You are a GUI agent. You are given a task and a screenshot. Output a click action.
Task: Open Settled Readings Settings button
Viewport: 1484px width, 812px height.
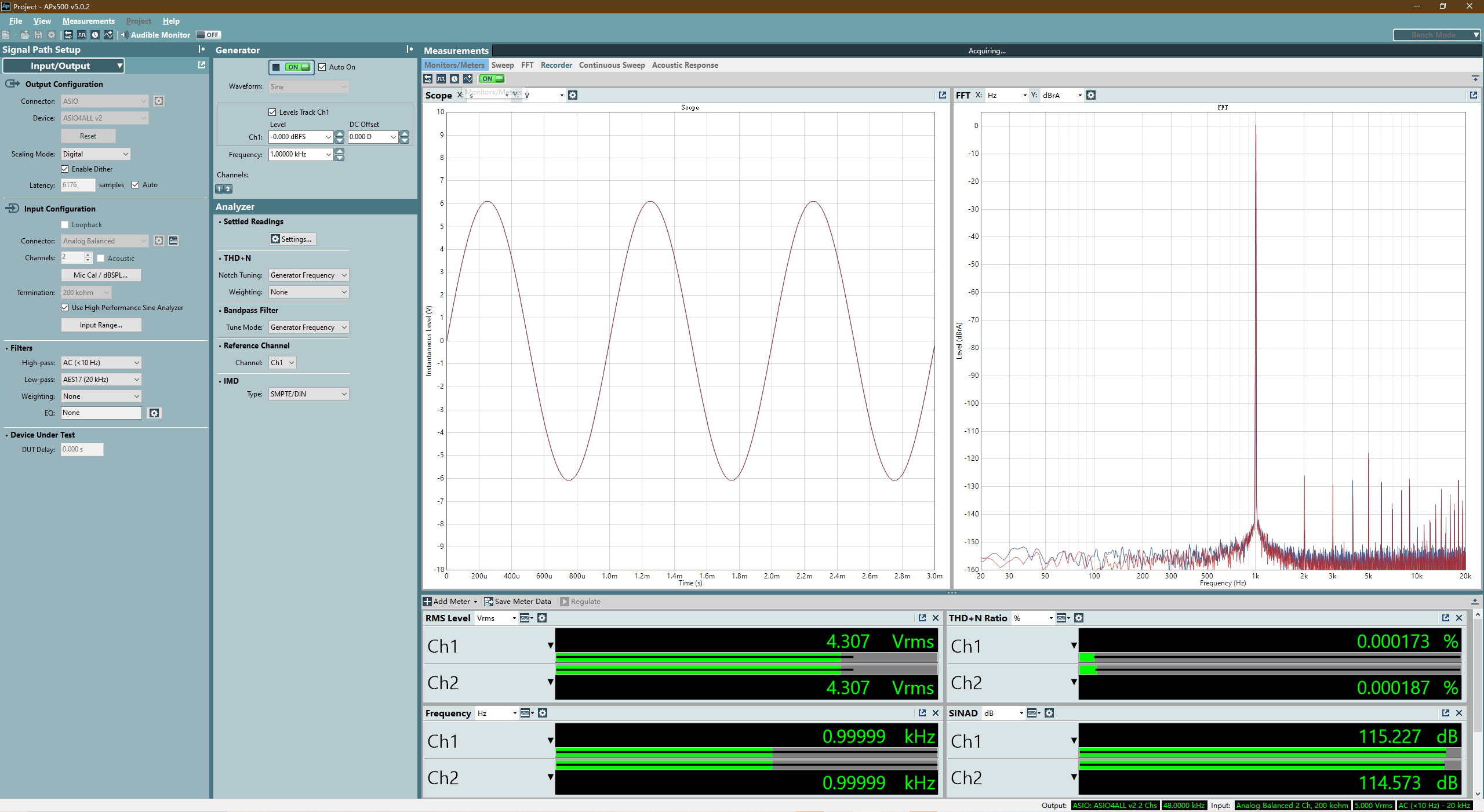click(292, 239)
